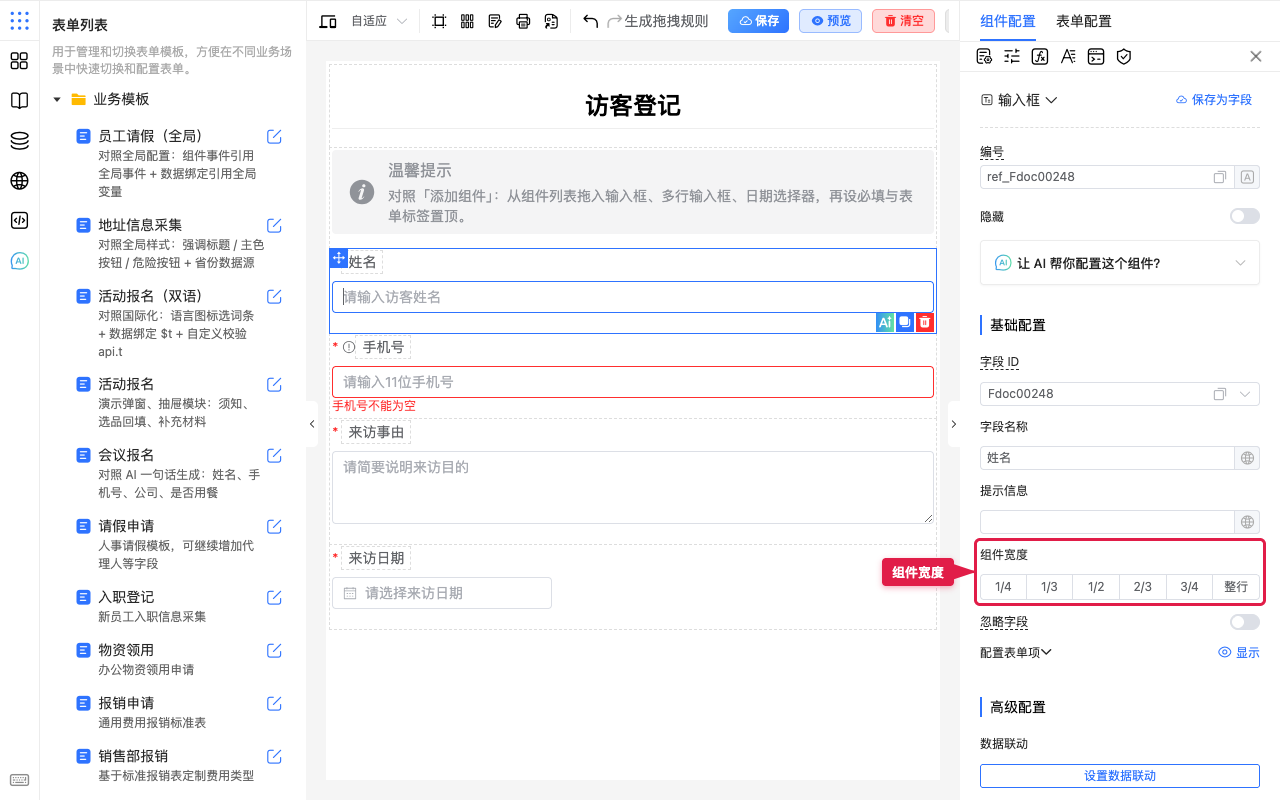Copy the ref_Fdoc00248 编号 value
This screenshot has height=800, width=1280.
(x=1220, y=177)
